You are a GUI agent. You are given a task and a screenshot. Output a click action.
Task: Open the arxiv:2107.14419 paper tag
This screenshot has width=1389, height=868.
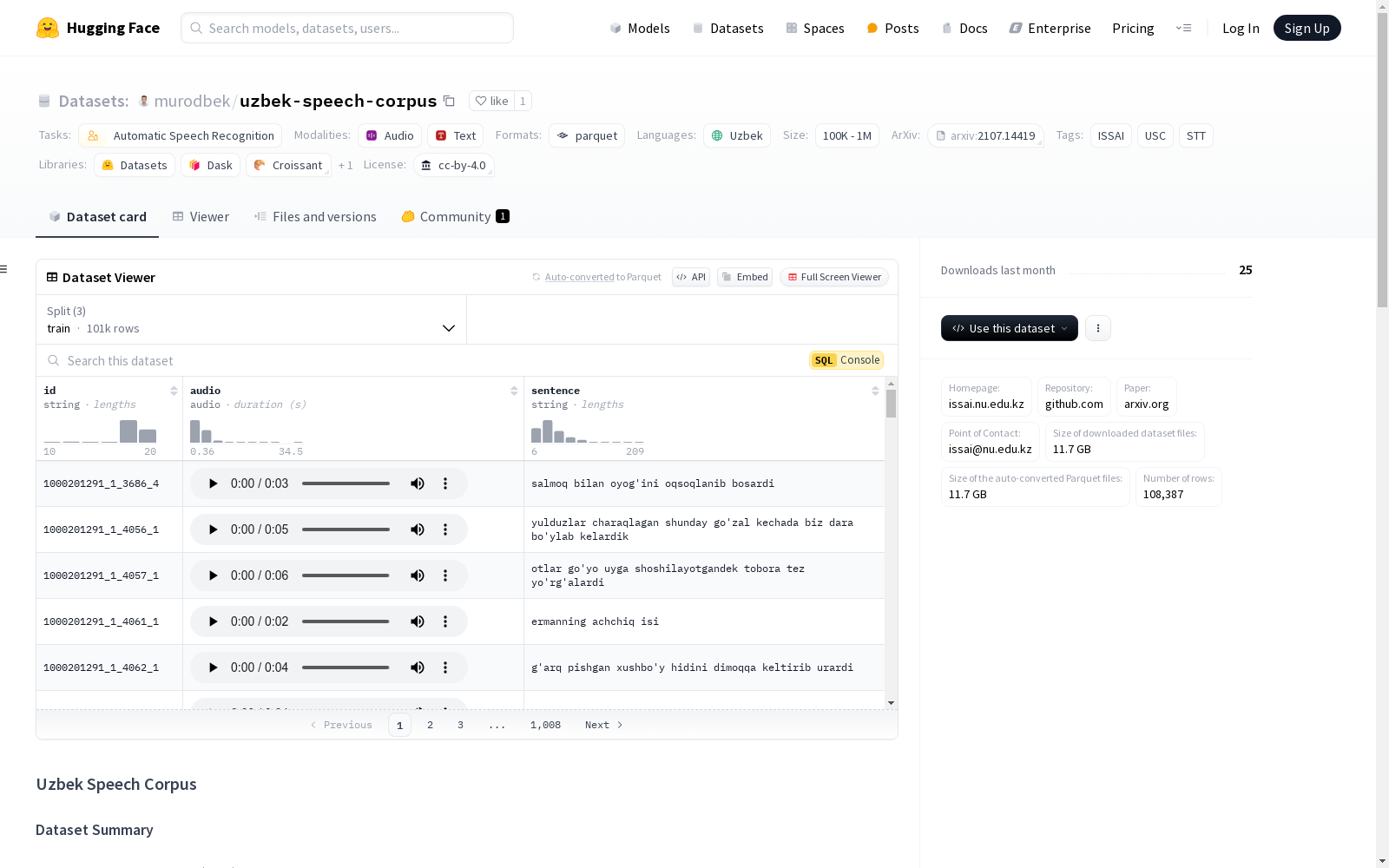985,135
